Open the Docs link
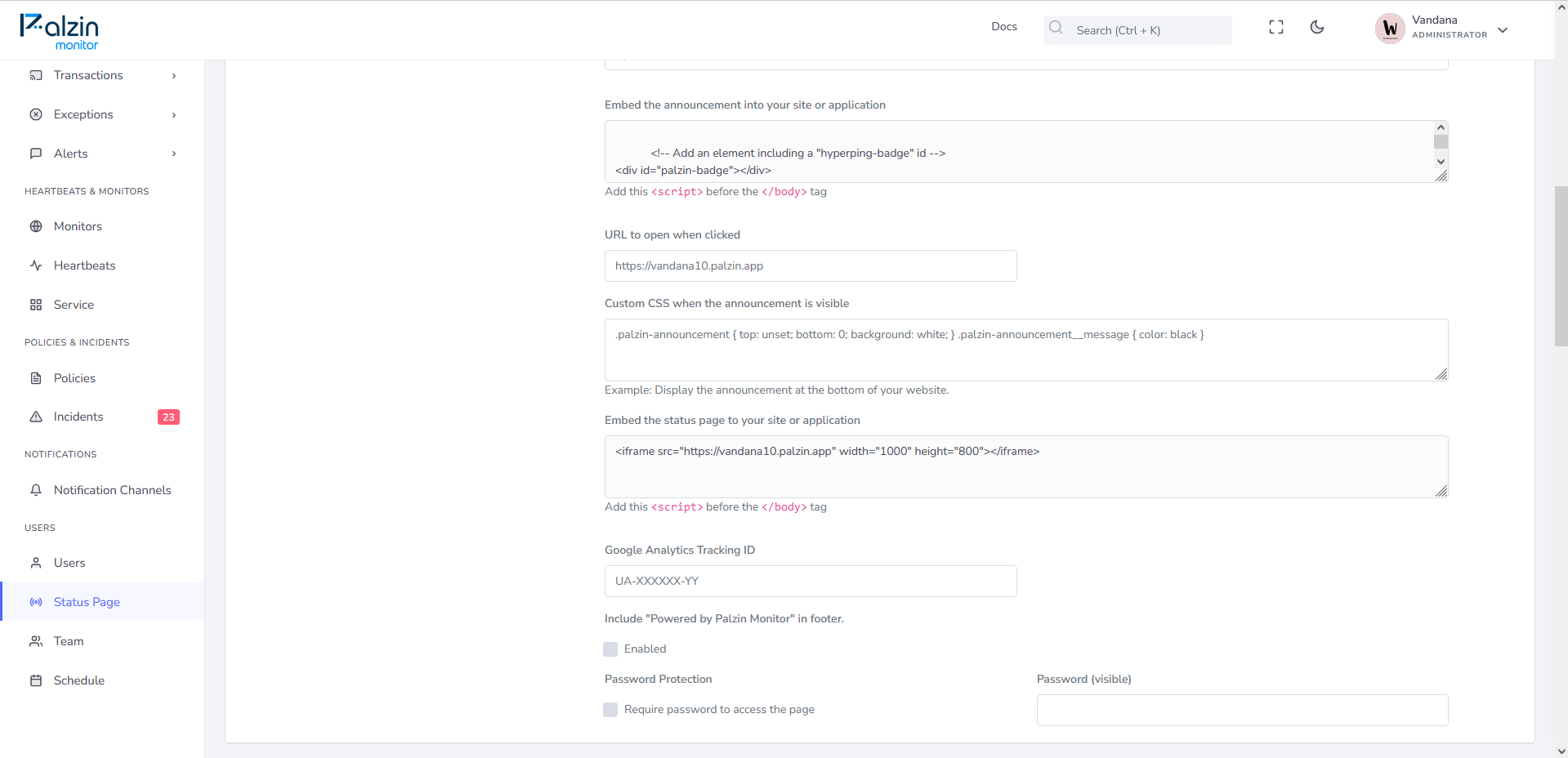This screenshot has width=1568, height=758. 1004,27
